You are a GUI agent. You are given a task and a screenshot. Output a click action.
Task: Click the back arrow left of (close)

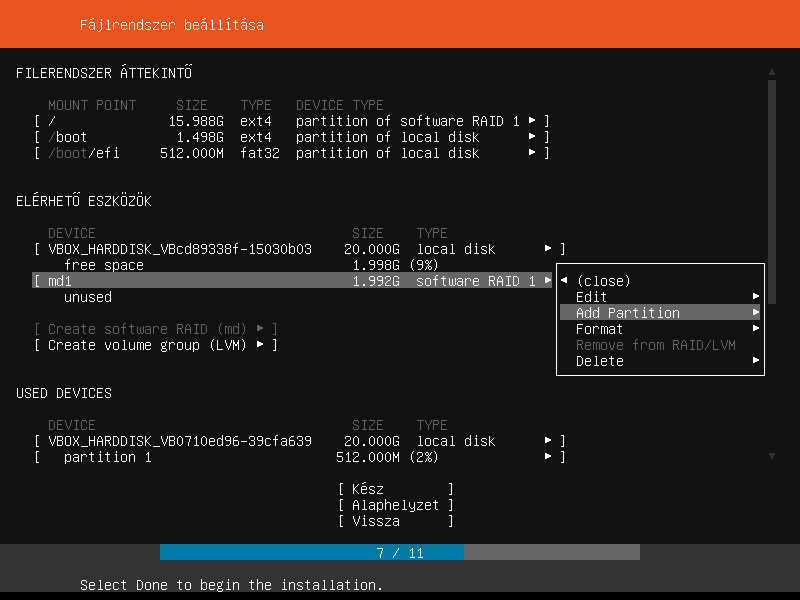point(564,281)
